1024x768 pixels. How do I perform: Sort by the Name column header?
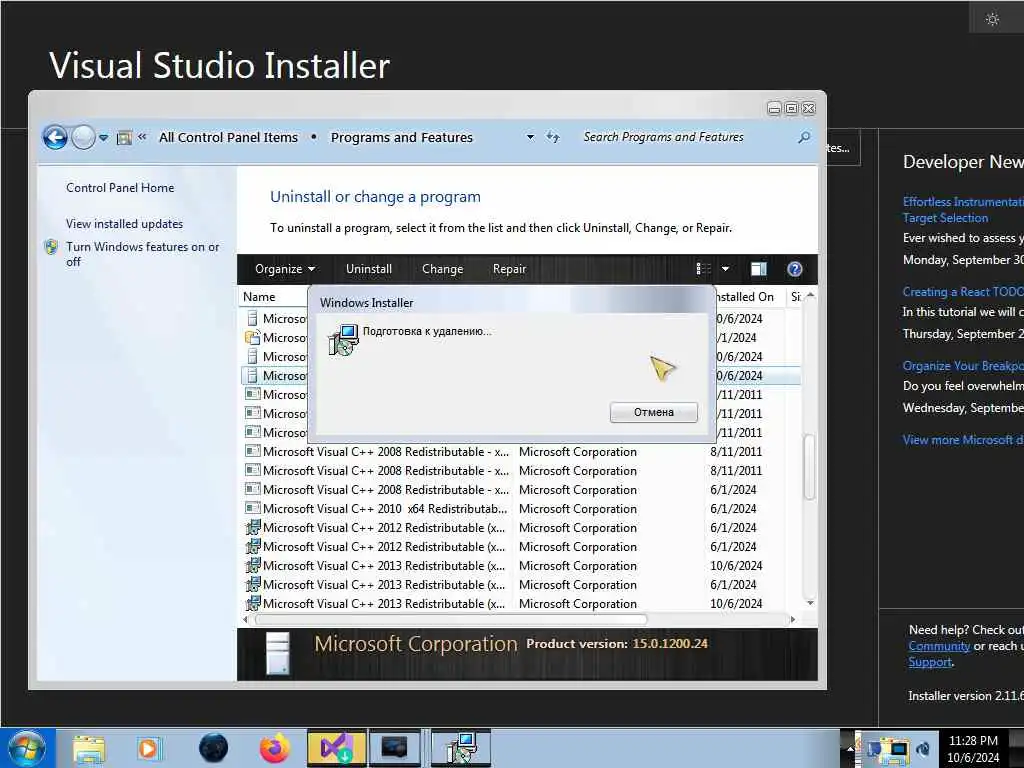click(259, 297)
